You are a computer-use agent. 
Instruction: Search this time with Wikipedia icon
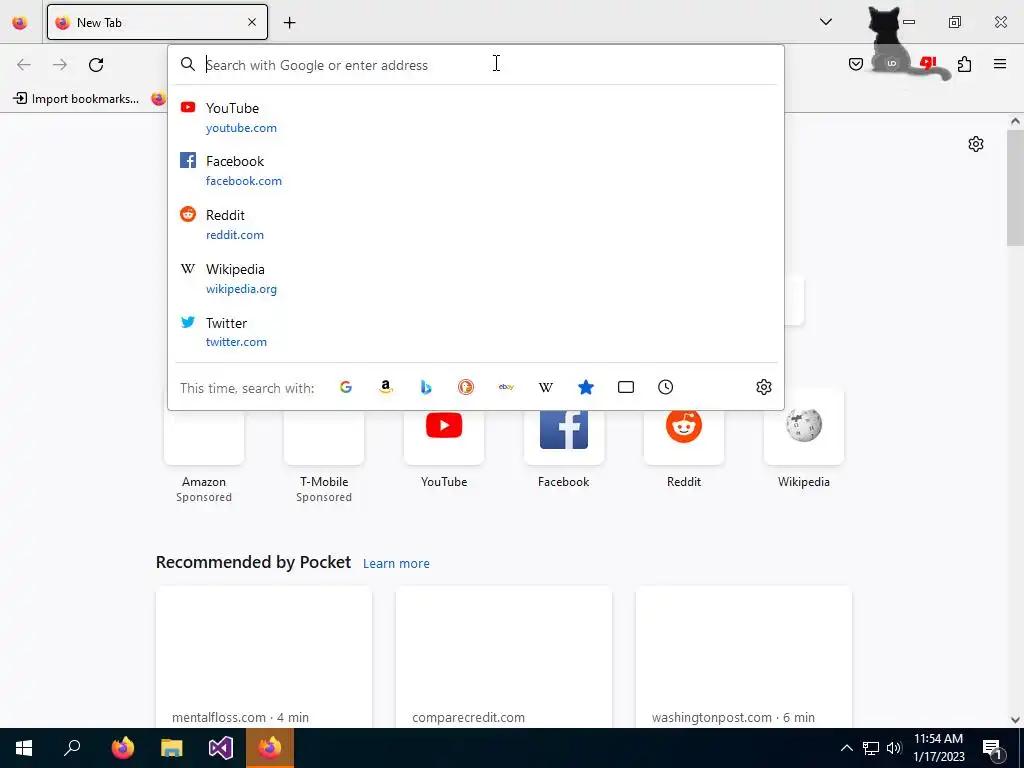(546, 387)
